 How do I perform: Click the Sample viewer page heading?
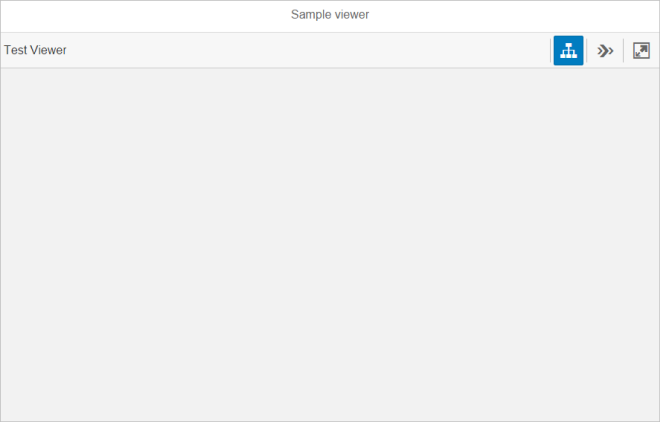pyautogui.click(x=330, y=14)
